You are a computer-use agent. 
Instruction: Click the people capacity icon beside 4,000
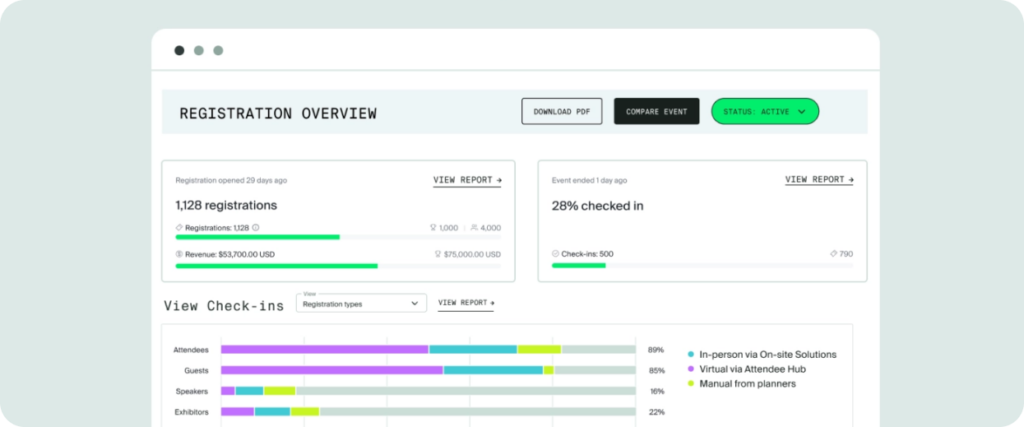[473, 228]
